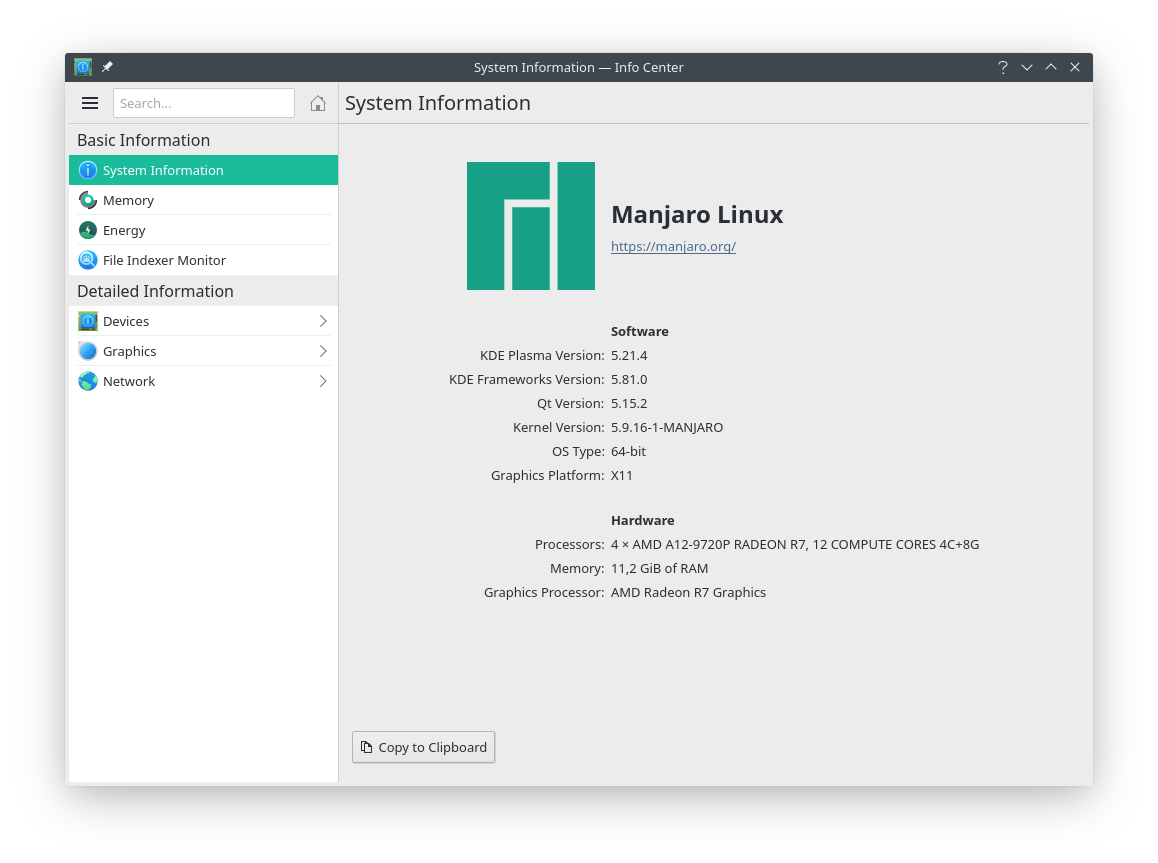
Task: Open the Network section
Action: pos(204,382)
